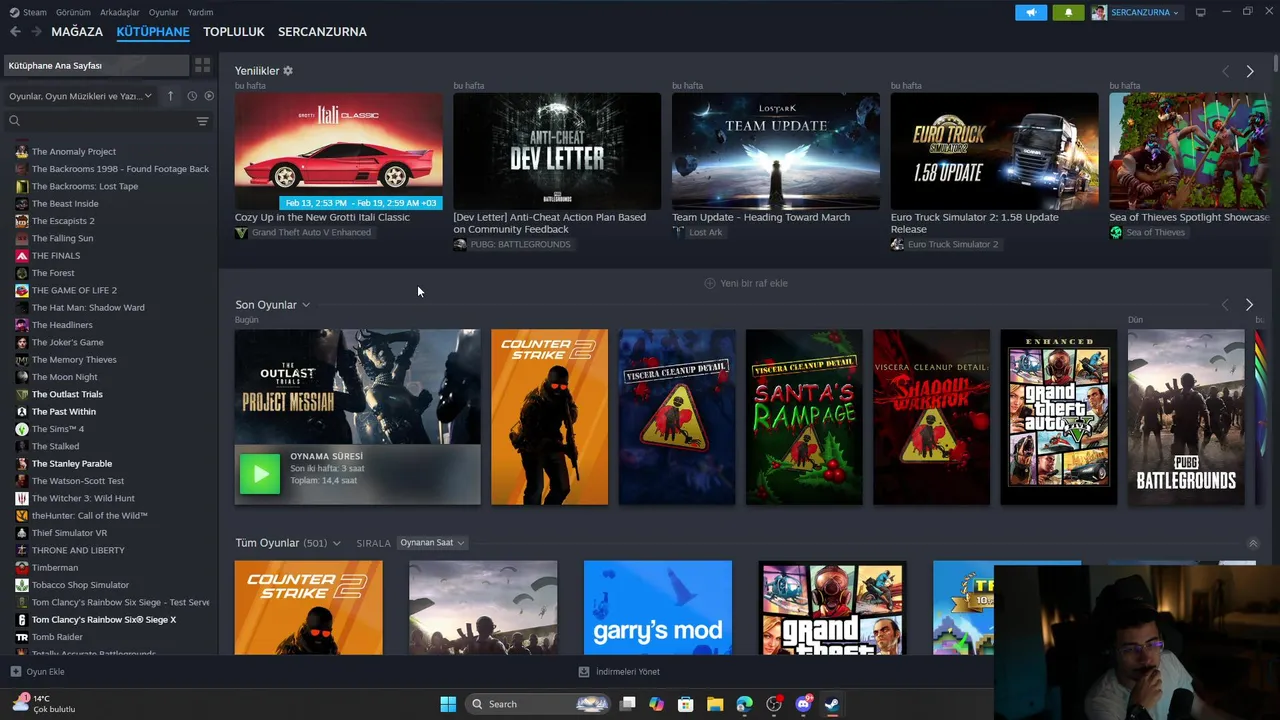
Task: Click the Steam icon on the taskbar
Action: click(832, 704)
